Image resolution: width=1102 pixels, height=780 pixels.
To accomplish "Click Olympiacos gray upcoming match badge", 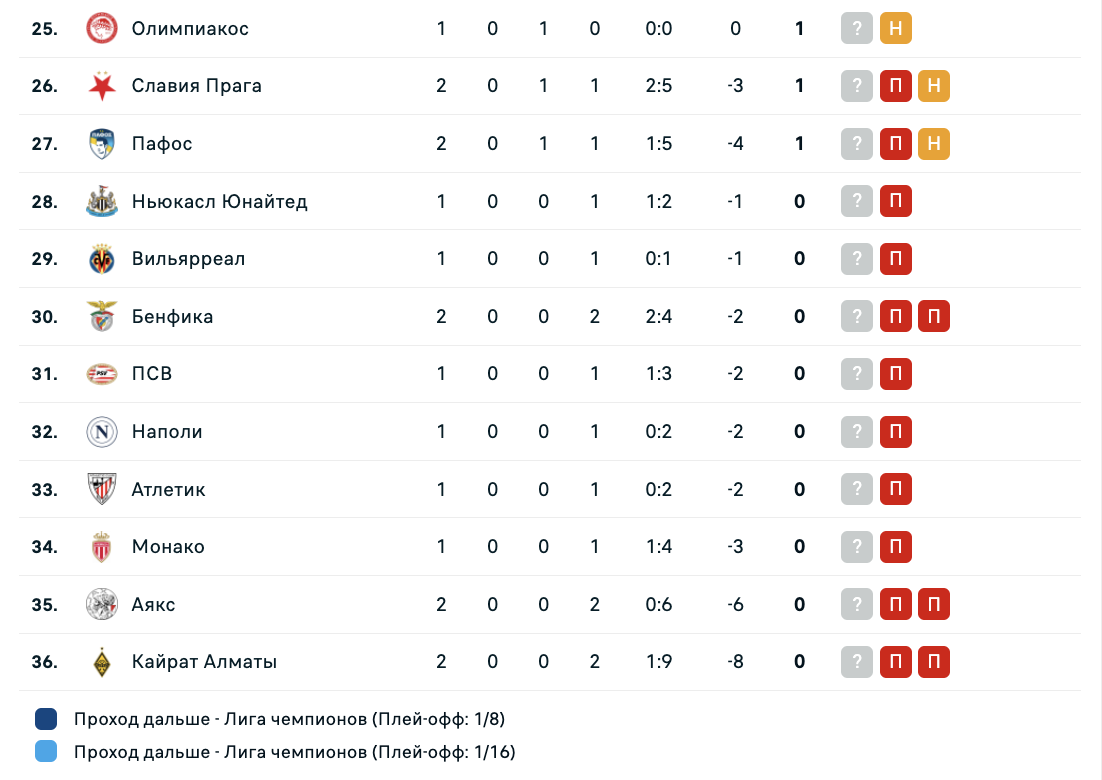I will [857, 28].
